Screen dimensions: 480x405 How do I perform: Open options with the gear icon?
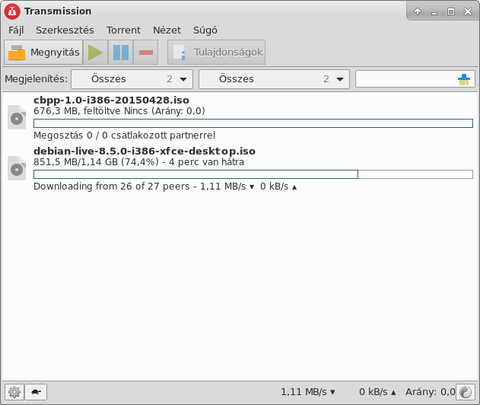pyautogui.click(x=14, y=392)
